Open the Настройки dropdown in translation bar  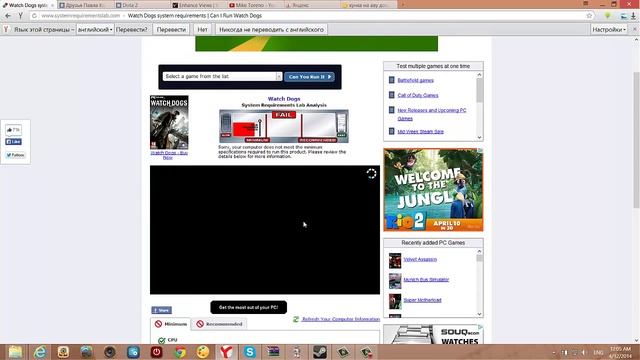click(x=609, y=29)
